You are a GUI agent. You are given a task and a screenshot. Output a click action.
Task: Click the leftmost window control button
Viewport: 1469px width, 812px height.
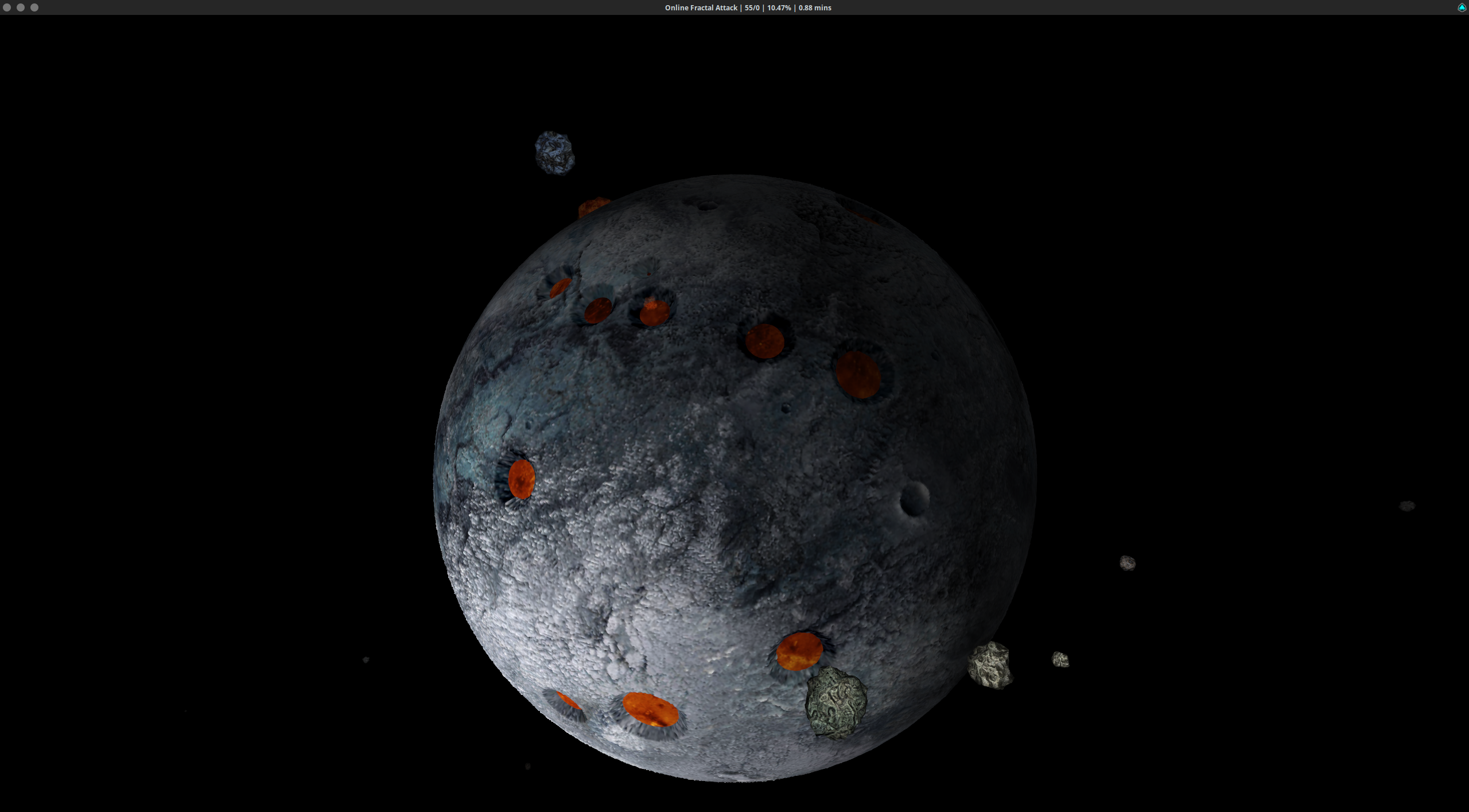point(7,7)
